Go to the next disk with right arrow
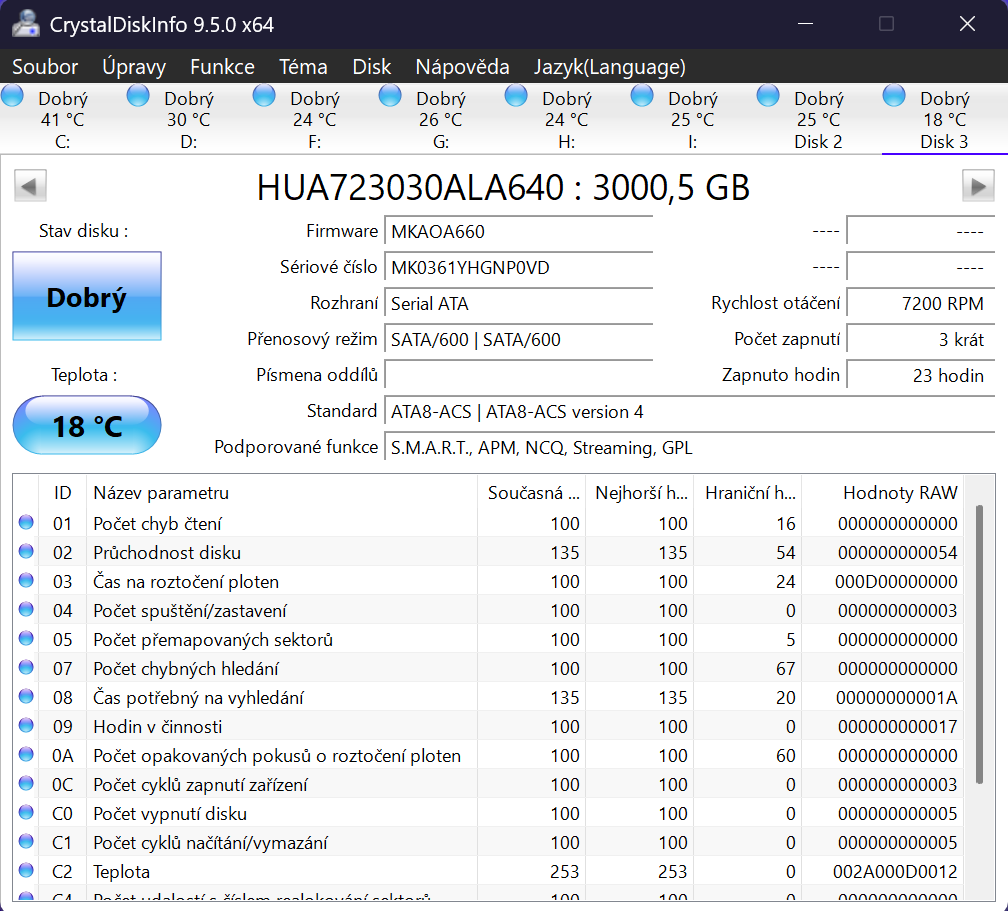Image resolution: width=1008 pixels, height=911 pixels. click(x=977, y=186)
